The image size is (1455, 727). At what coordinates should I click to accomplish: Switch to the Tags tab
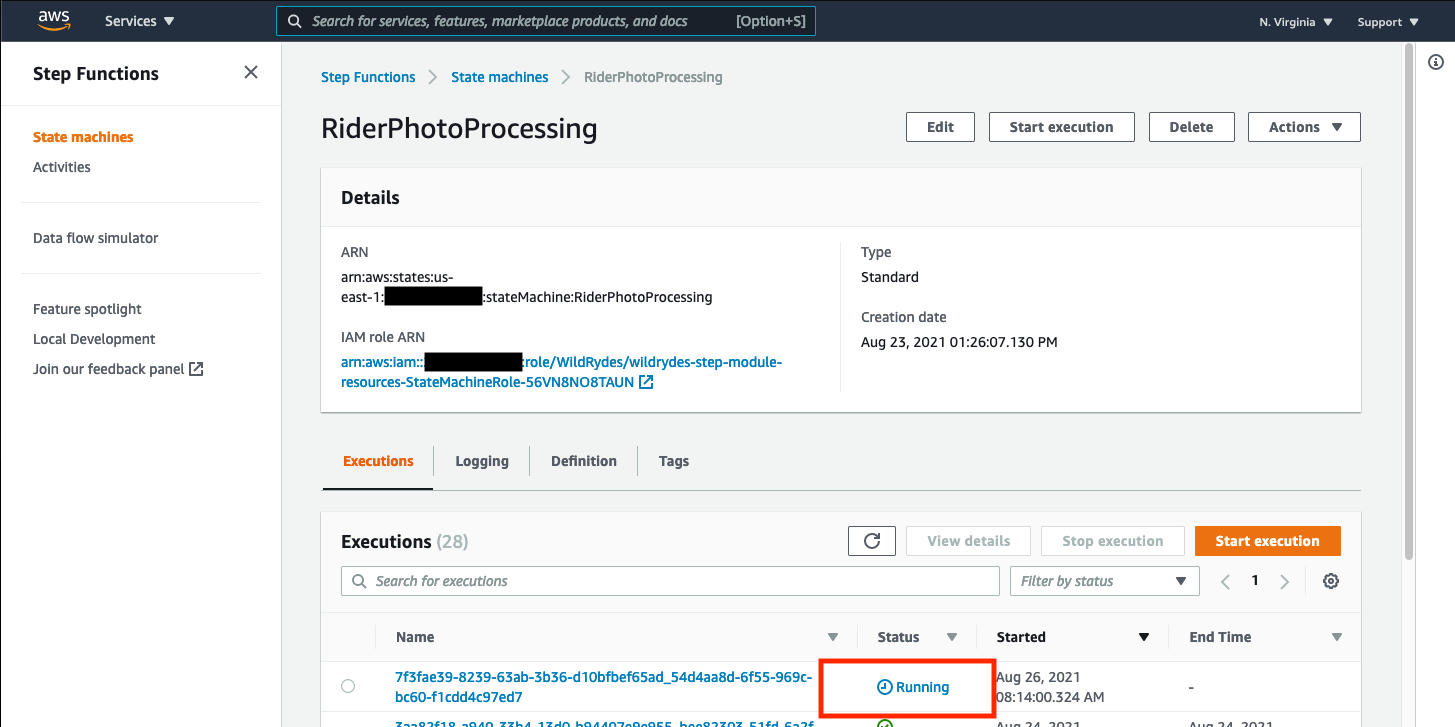tap(674, 461)
